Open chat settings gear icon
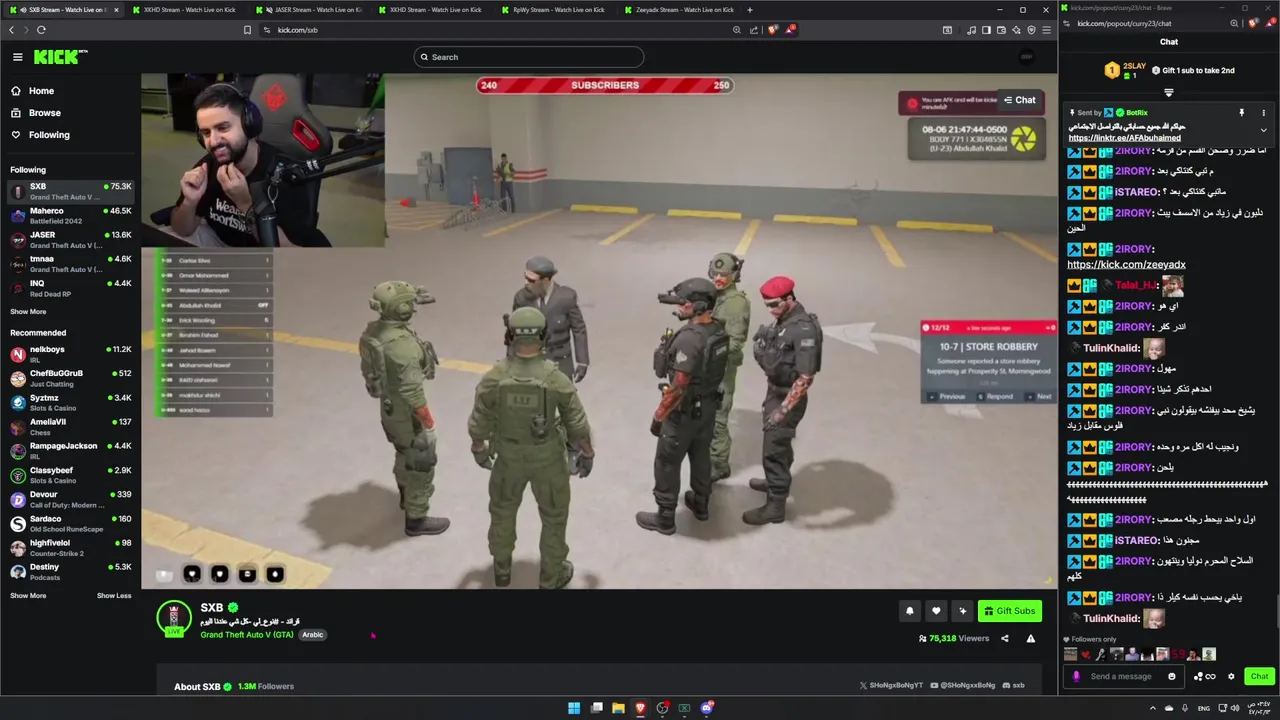 click(1231, 676)
